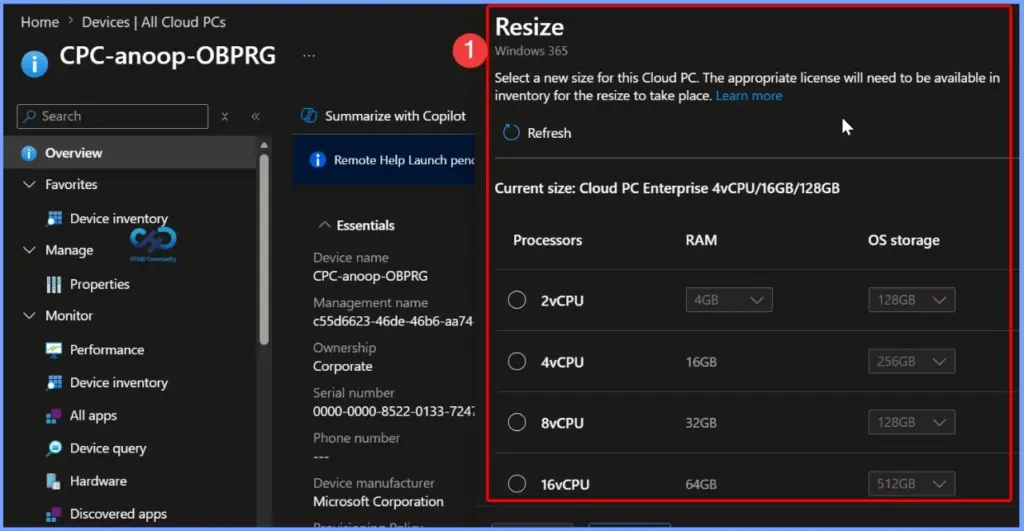Image resolution: width=1024 pixels, height=531 pixels.
Task: Click Device inventory icon under Favorites
Action: point(55,218)
